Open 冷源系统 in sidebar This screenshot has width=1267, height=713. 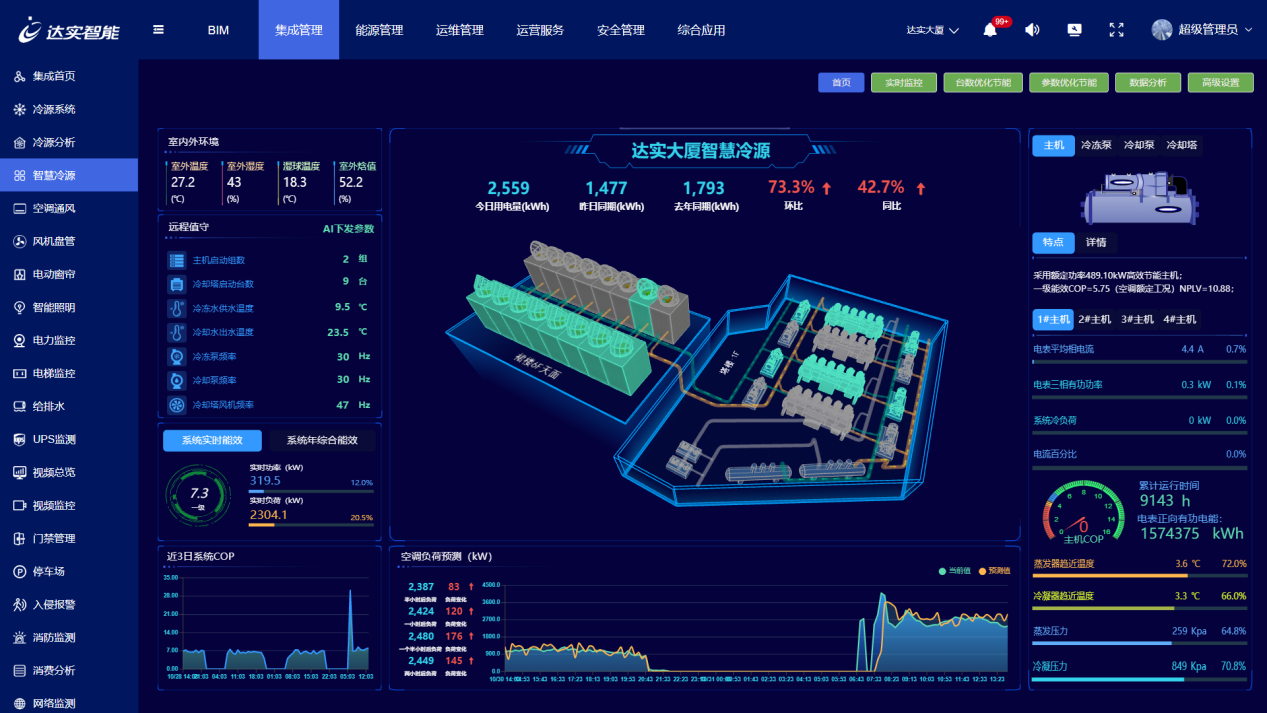tap(69, 109)
